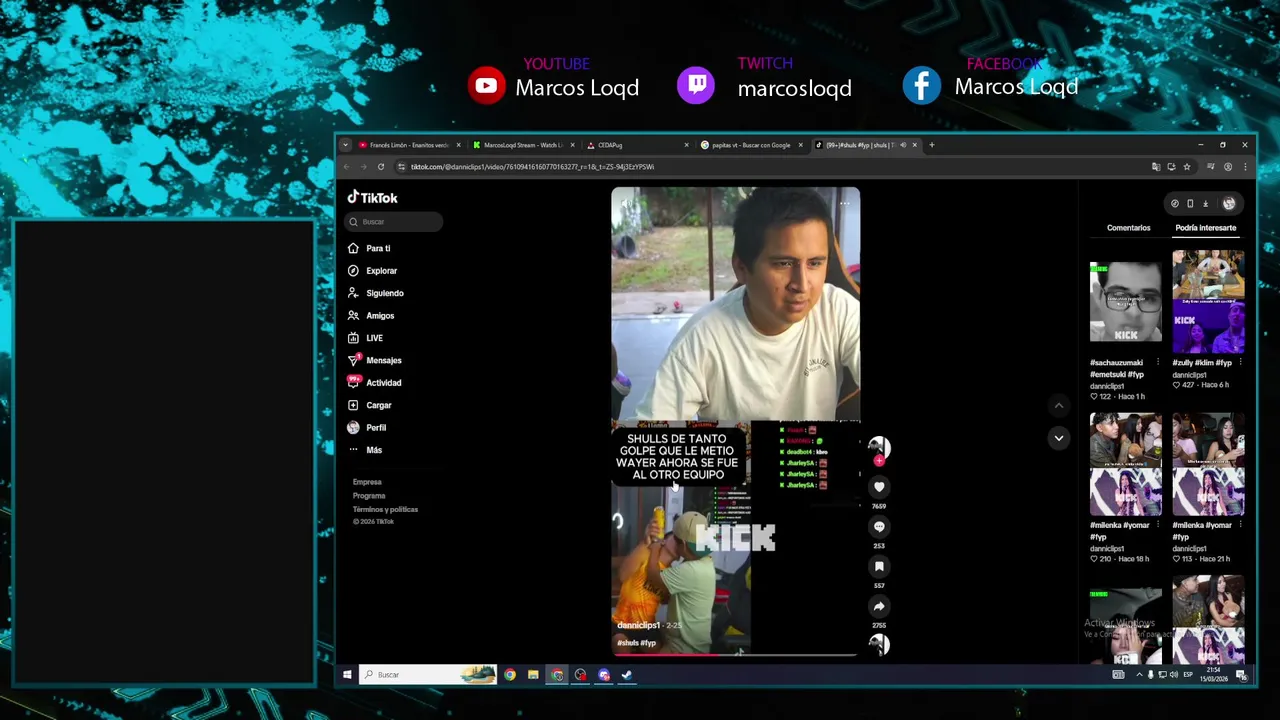The height and width of the screenshot is (720, 1280).
Task: Click Cargar to upload a video
Action: pos(370,405)
